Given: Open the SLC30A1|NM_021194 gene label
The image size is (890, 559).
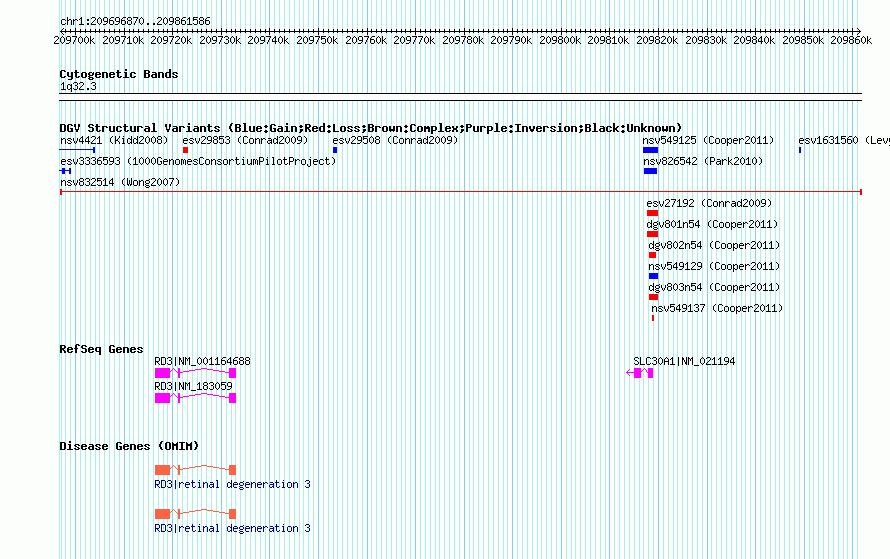Looking at the screenshot, I should tap(685, 361).
